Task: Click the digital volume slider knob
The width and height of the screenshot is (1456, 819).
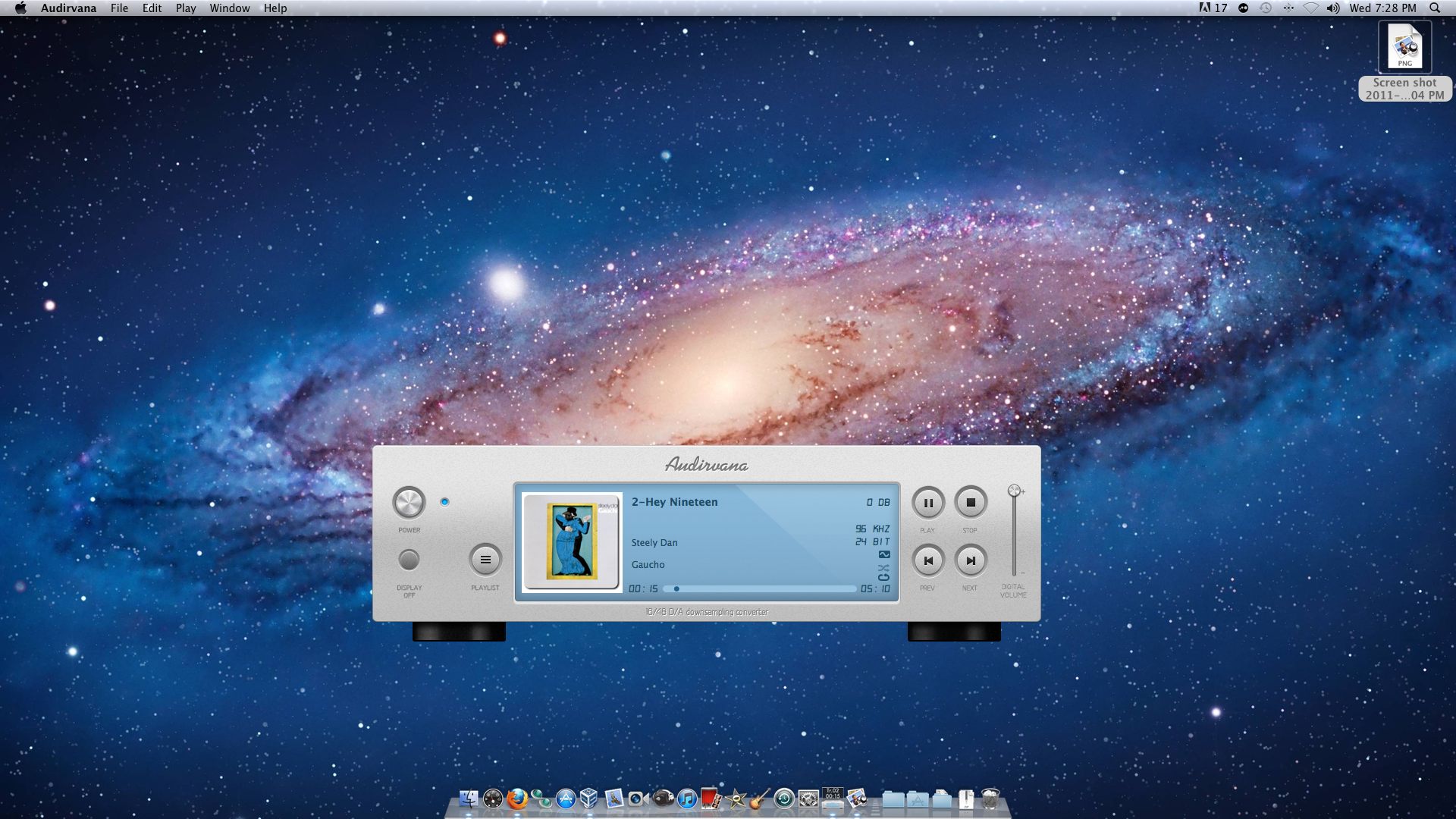Action: tap(1014, 491)
